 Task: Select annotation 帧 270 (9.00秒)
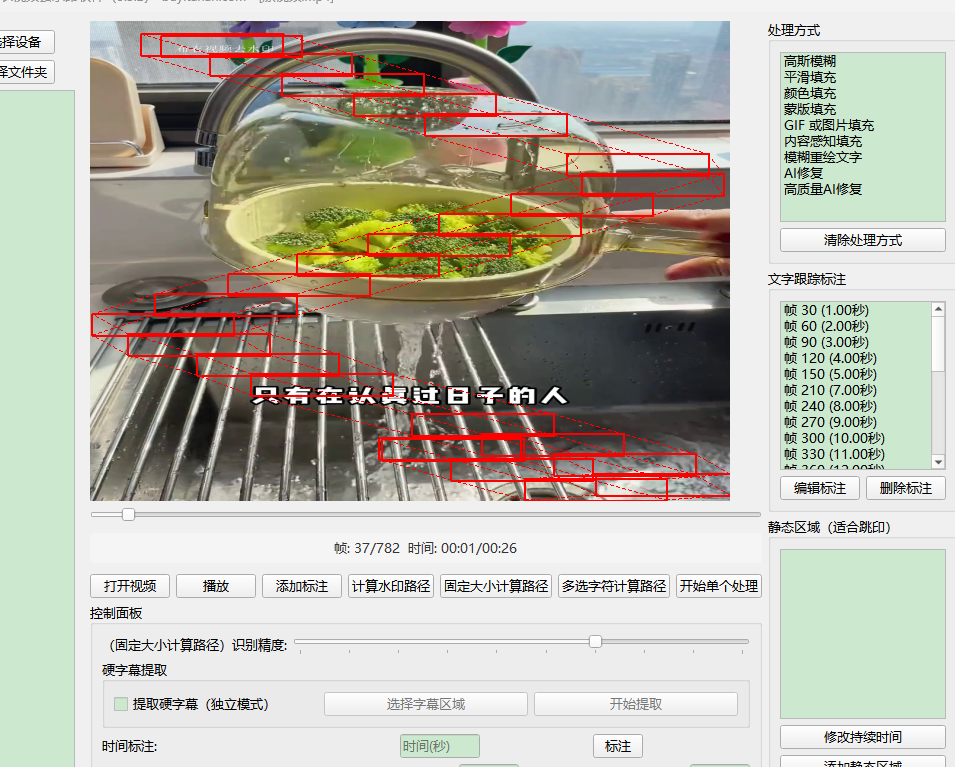830,422
